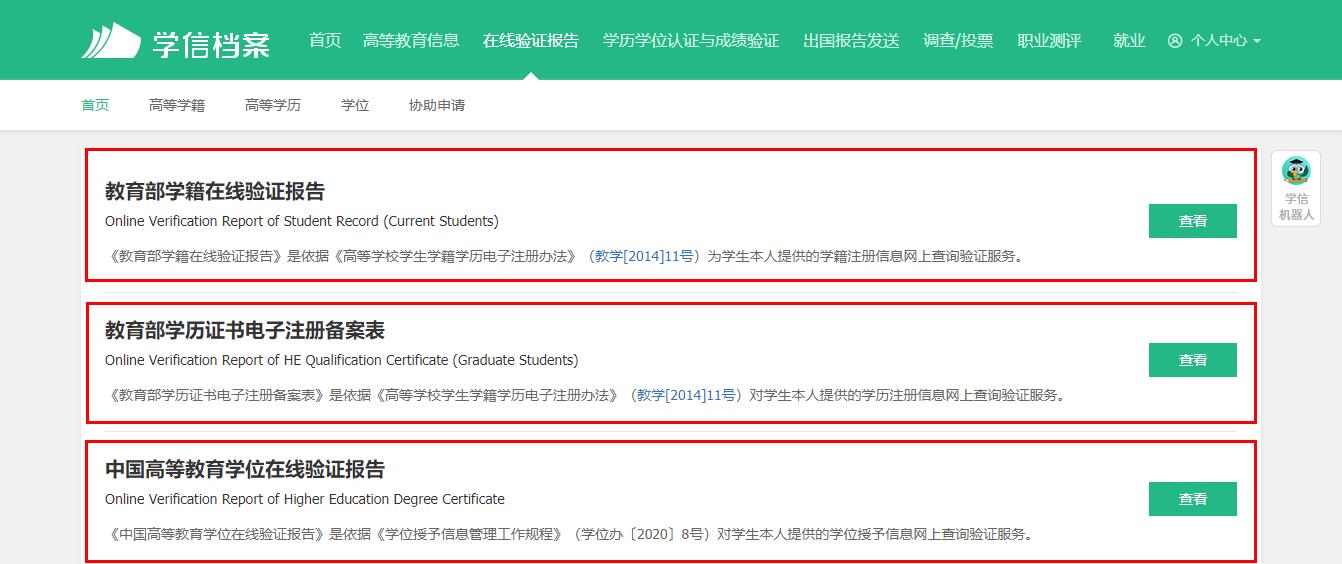Click 查看 for 教育部学历证书电子注册备案表

click(1192, 360)
